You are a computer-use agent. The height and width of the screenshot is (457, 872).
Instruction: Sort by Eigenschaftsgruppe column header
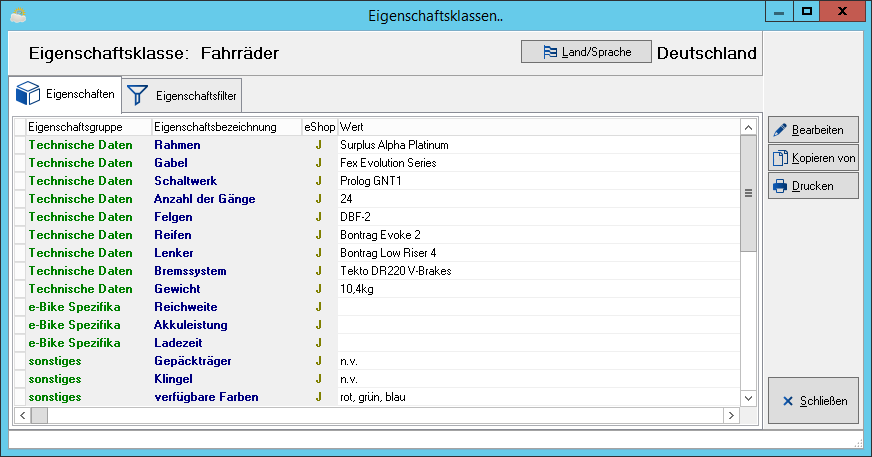coord(89,127)
